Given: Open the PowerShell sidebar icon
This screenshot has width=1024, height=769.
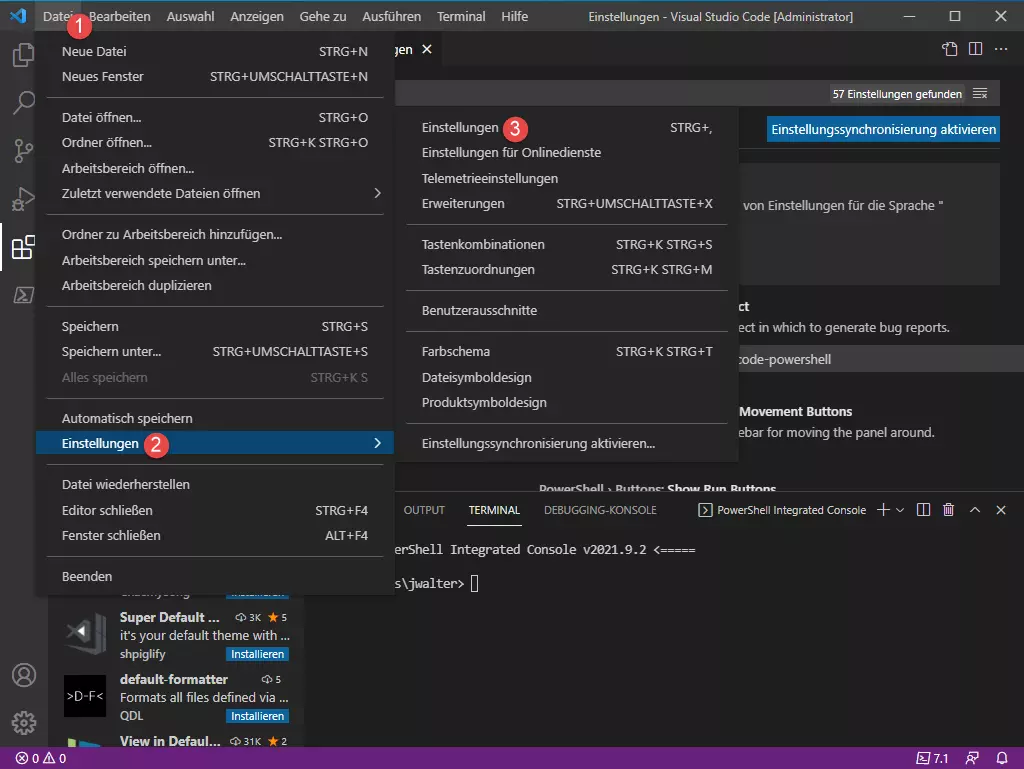Looking at the screenshot, I should point(23,295).
